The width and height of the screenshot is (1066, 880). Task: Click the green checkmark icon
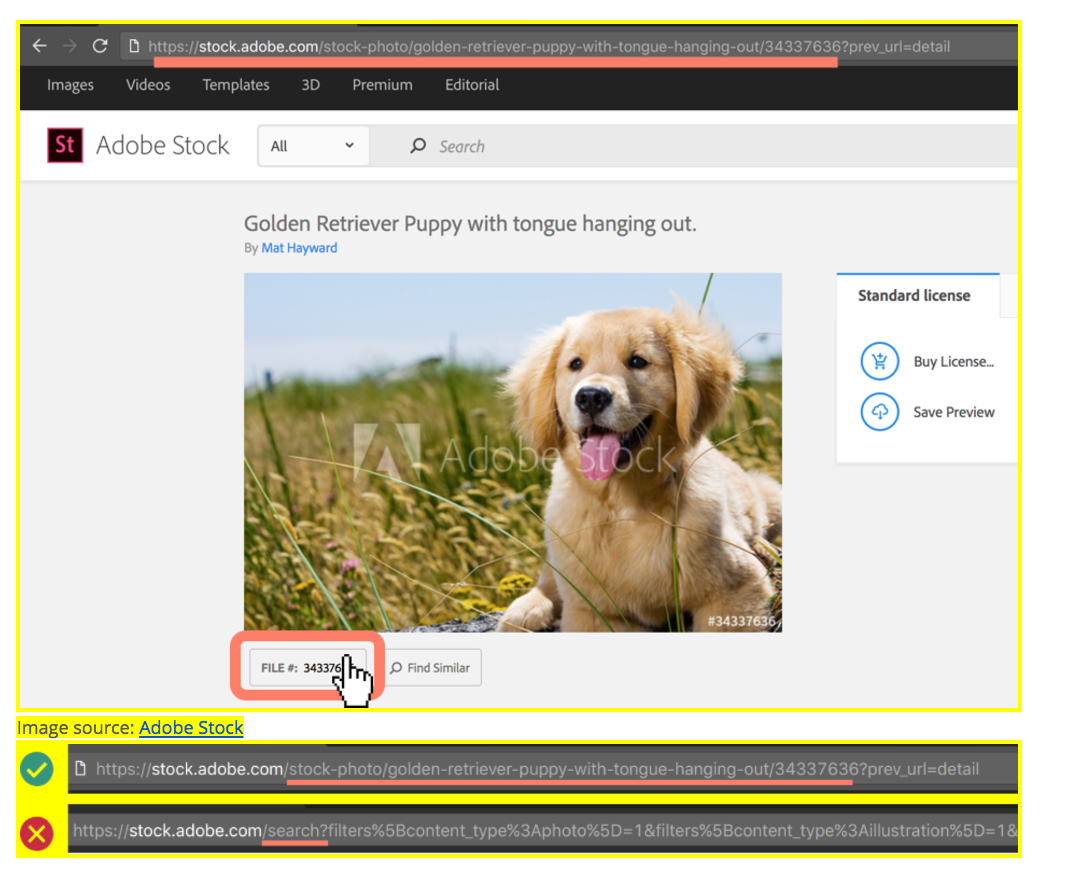coord(37,769)
